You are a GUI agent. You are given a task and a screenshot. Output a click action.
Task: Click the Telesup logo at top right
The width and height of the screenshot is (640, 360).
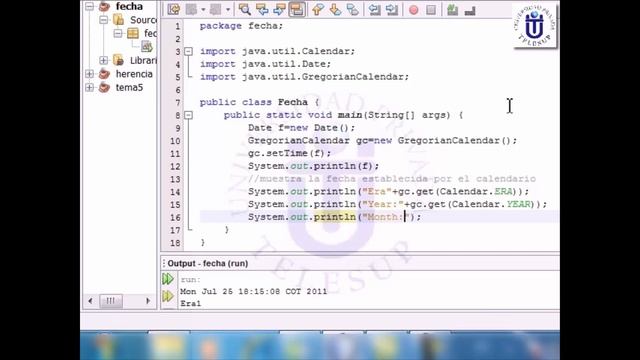(x=534, y=25)
